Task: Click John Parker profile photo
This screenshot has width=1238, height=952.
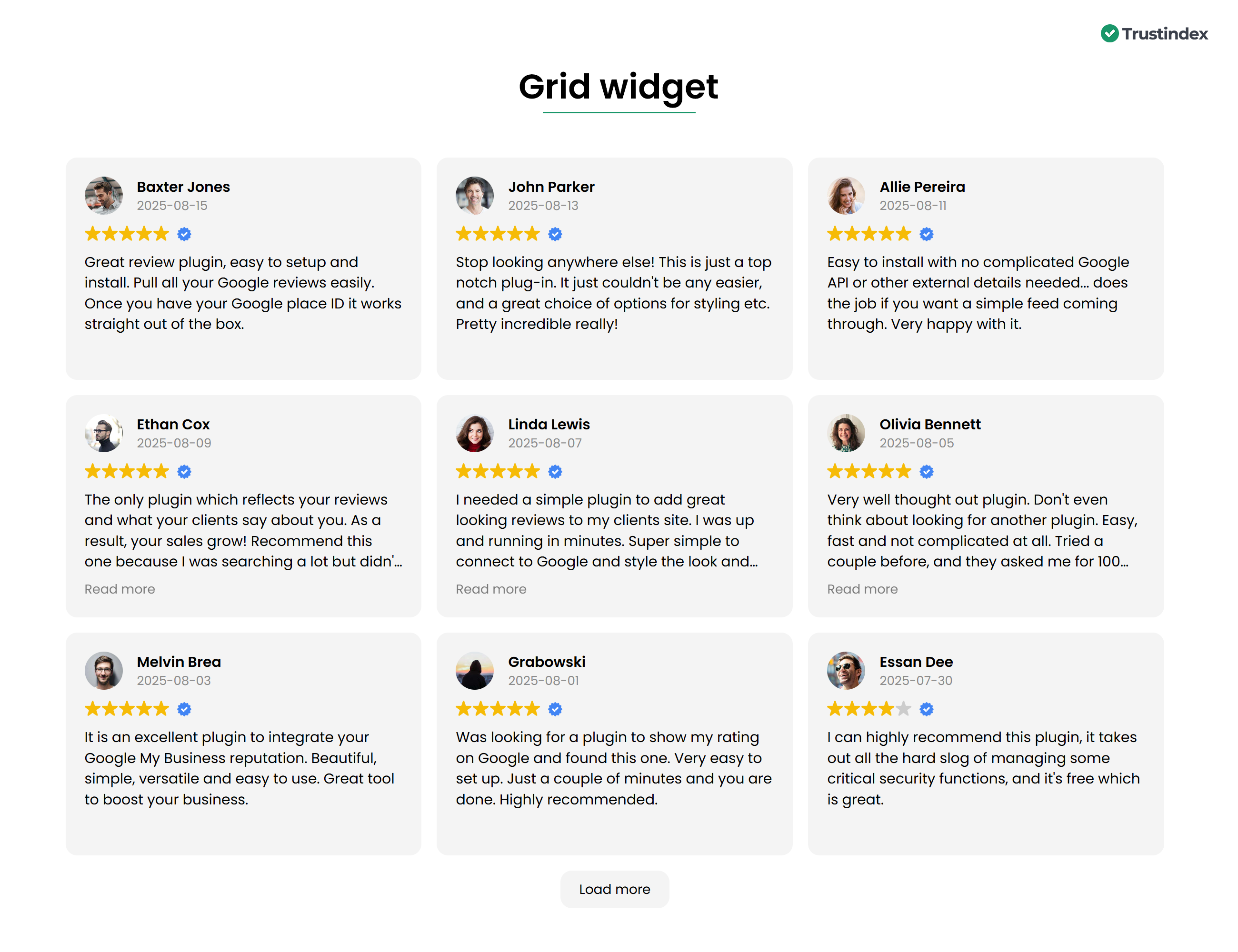Action: click(x=474, y=196)
